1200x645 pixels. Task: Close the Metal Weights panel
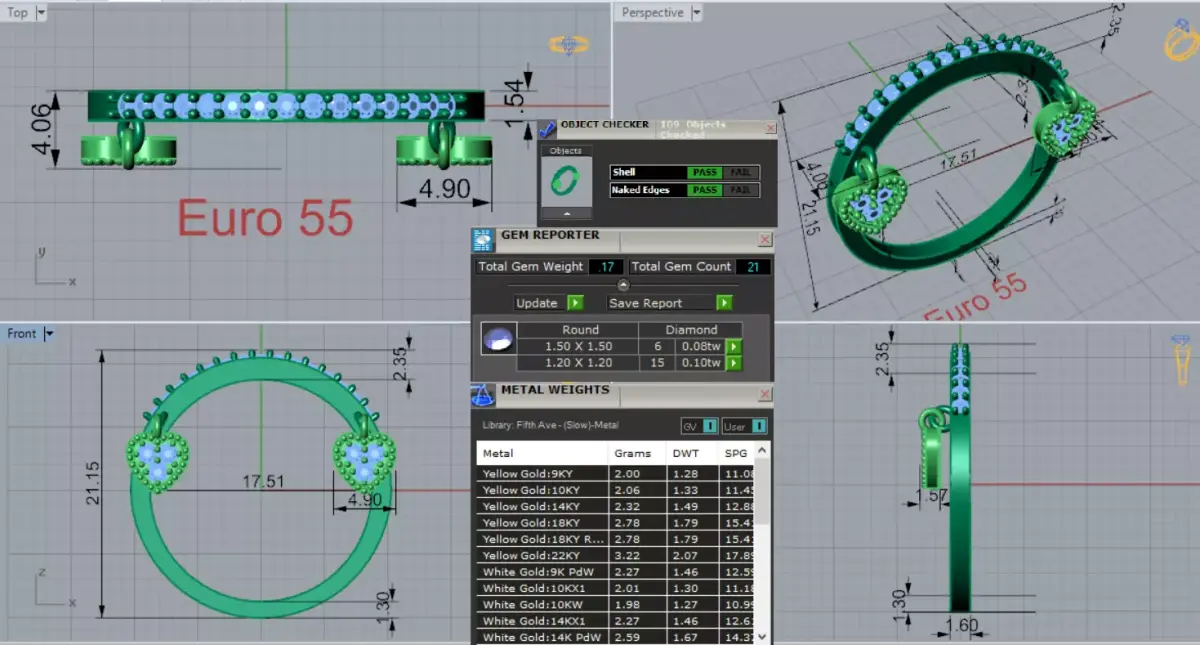[764, 394]
